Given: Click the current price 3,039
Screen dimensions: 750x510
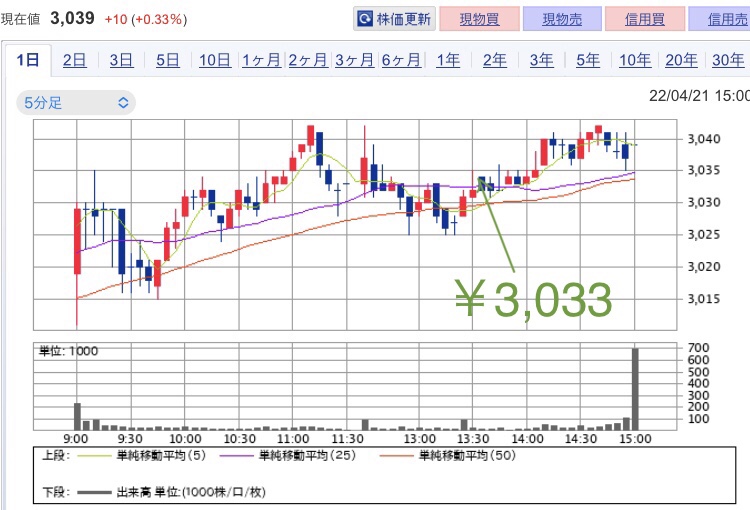Looking at the screenshot, I should pos(72,19).
